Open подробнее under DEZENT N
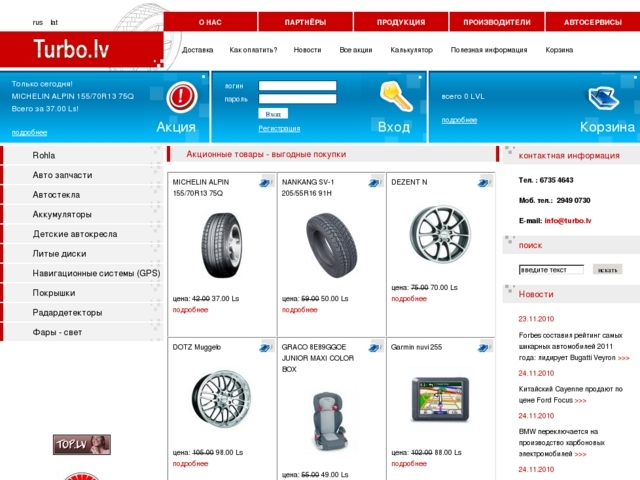The height and width of the screenshot is (480, 640). (409, 299)
